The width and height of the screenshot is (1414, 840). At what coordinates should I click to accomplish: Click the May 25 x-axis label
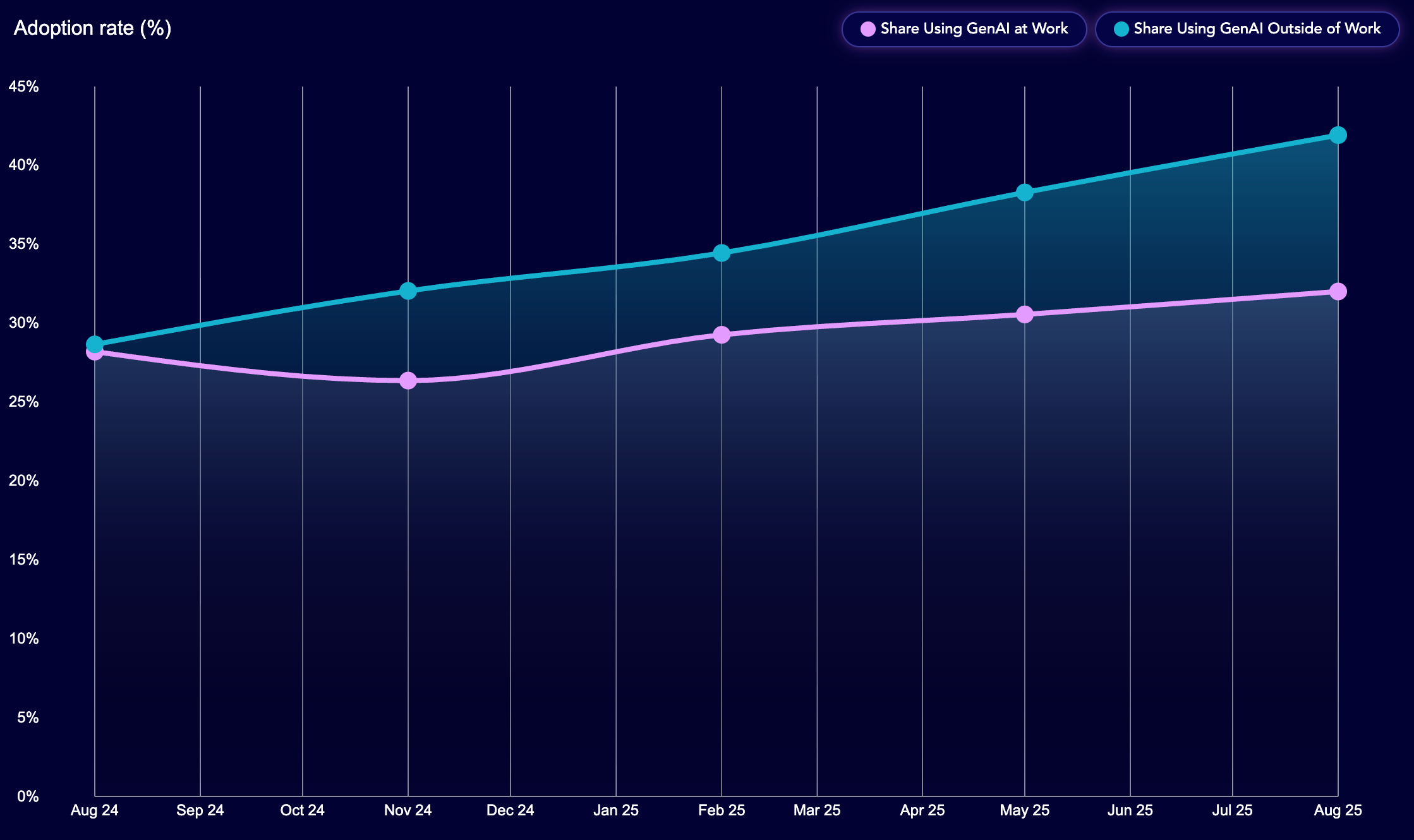1024,810
